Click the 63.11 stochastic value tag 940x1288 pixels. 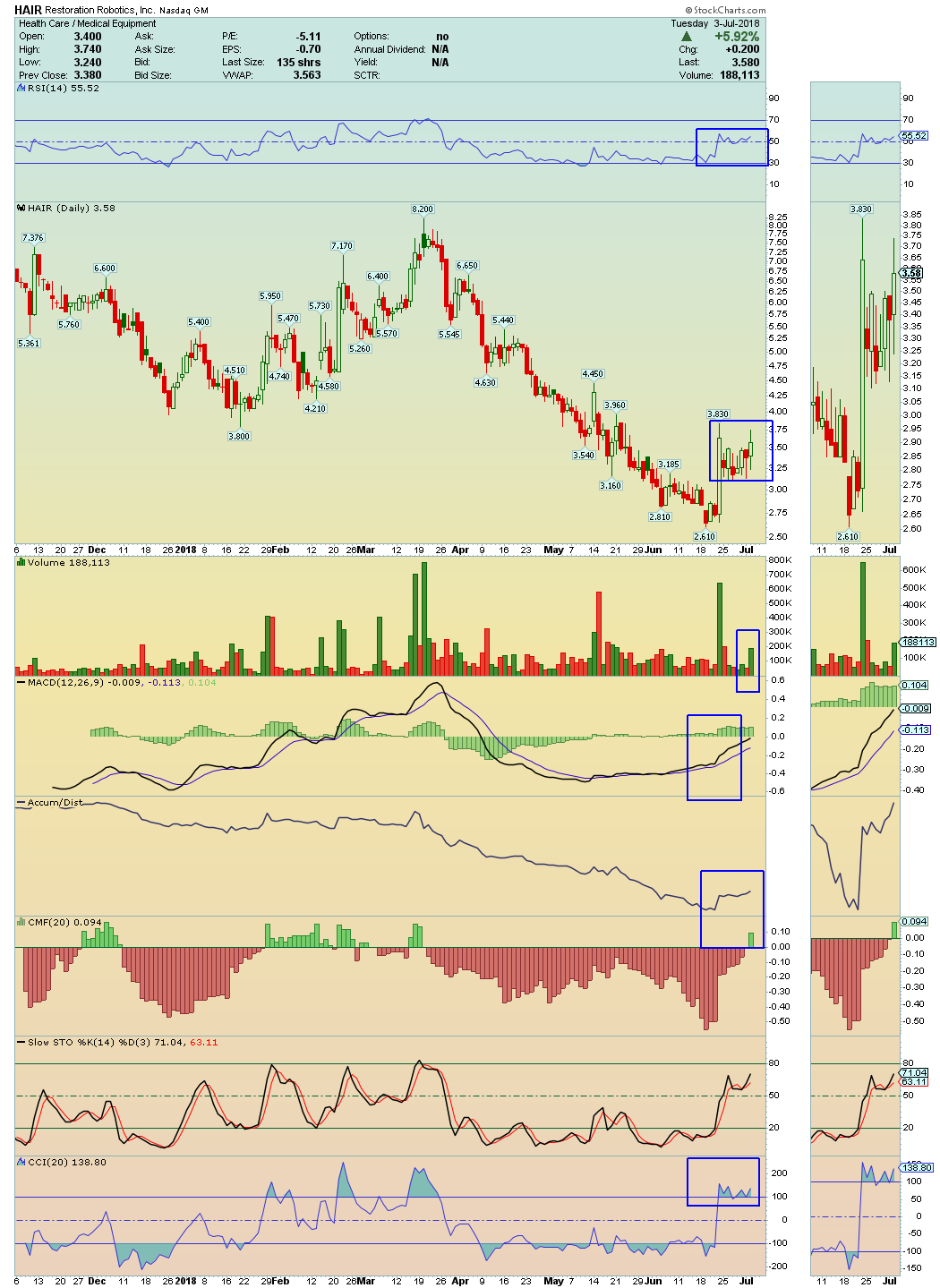coord(915,1082)
